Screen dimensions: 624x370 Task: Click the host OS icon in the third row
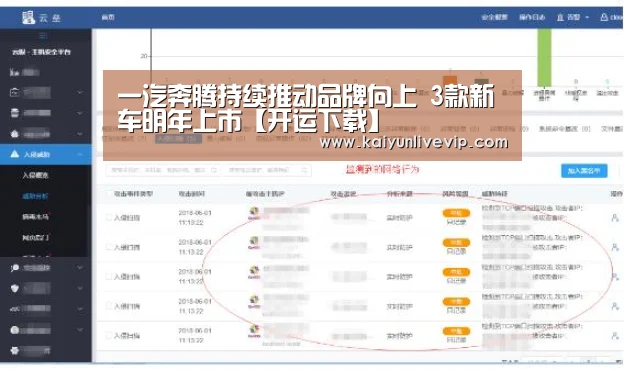click(x=254, y=272)
